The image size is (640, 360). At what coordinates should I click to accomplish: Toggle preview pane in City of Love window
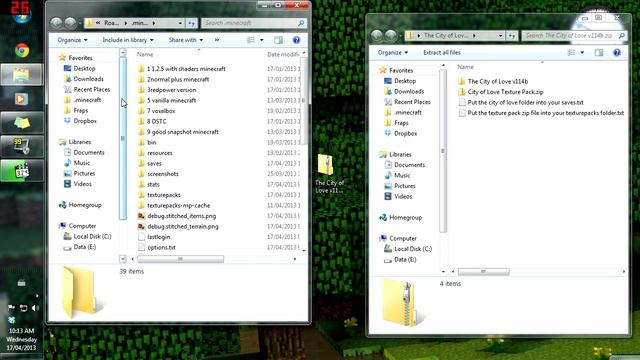(x=599, y=53)
